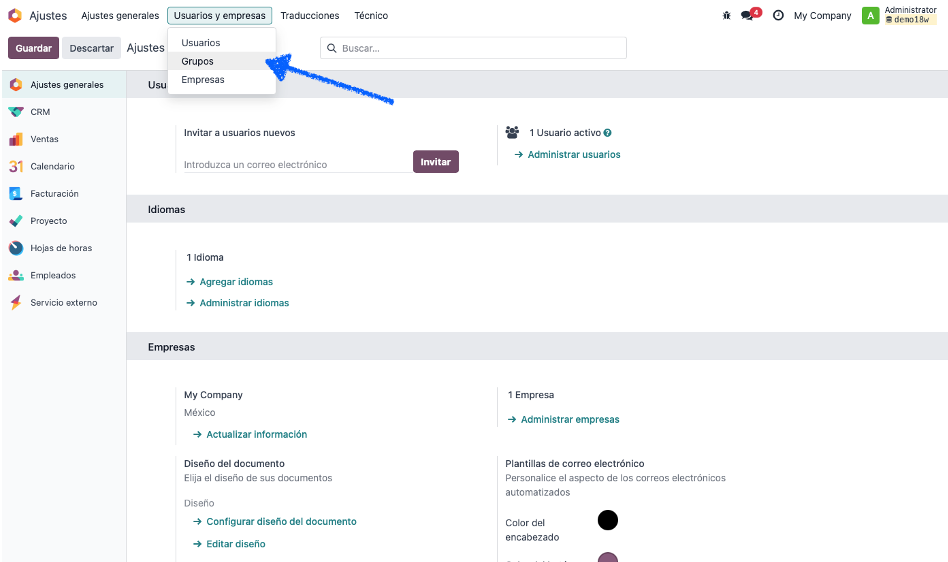Viewport: 948px width, 562px height.
Task: Select Ventas icon in sidebar
Action: [16, 139]
